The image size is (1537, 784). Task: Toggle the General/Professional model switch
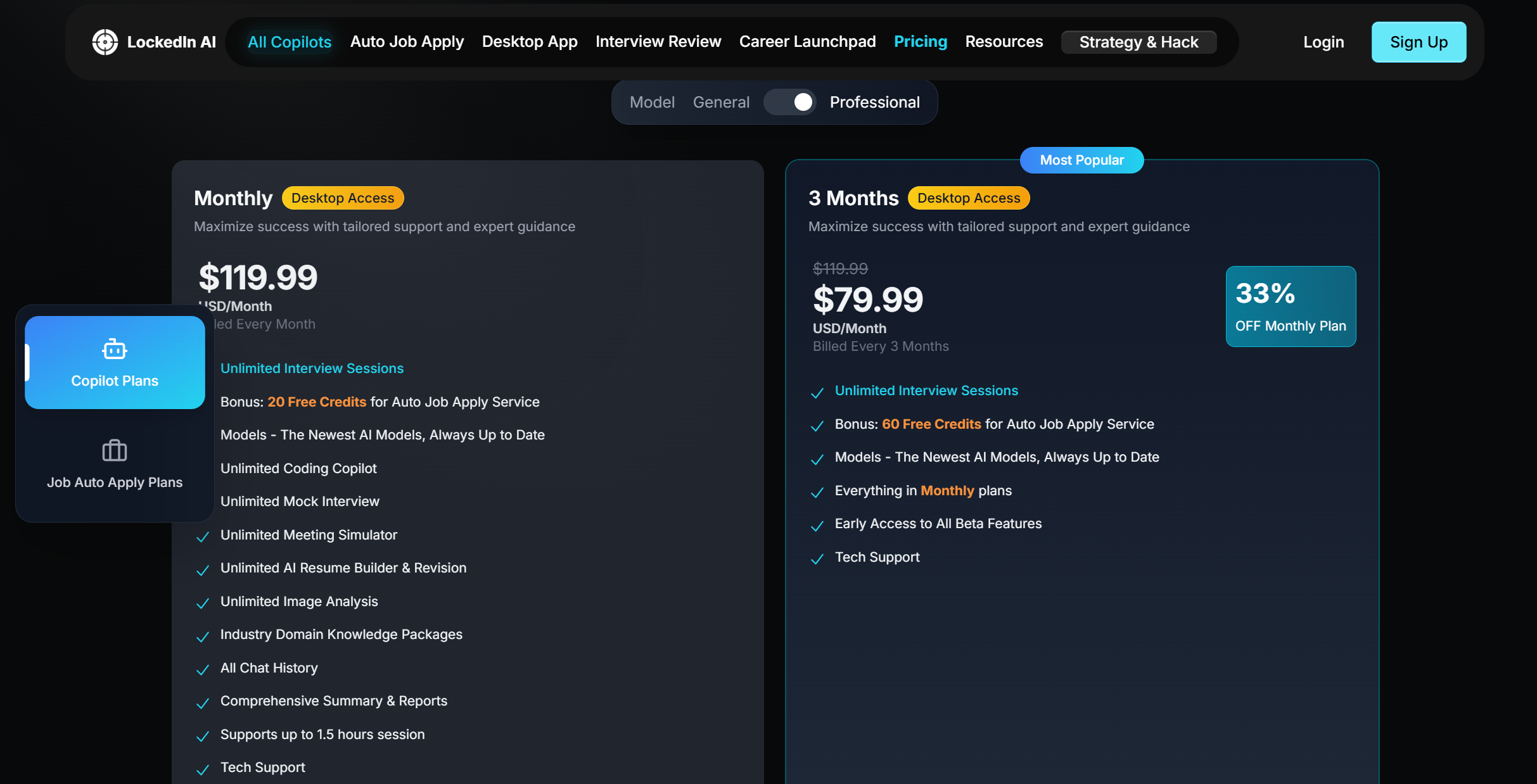(789, 102)
